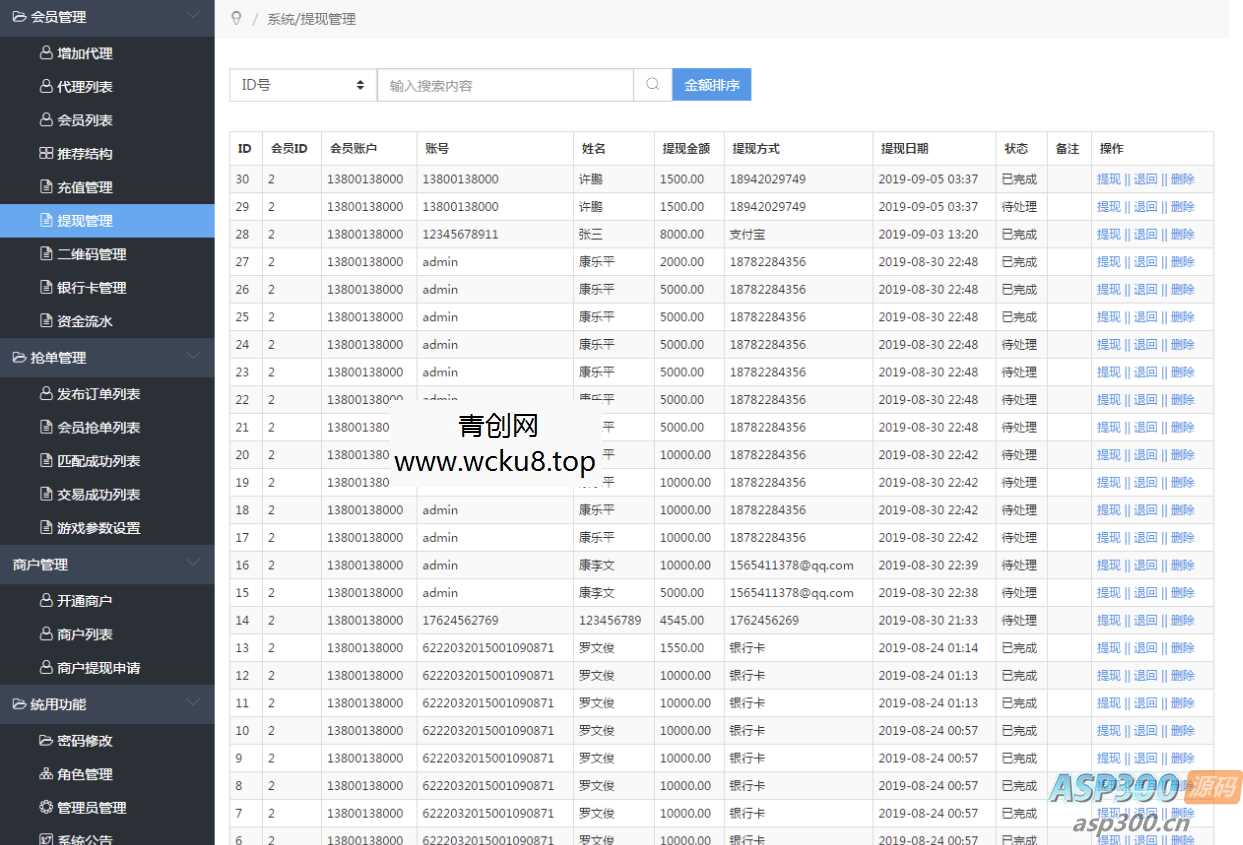Click the location pin icon in the breadcrumb bar
Screen dimensions: 1243x845
tap(236, 18)
